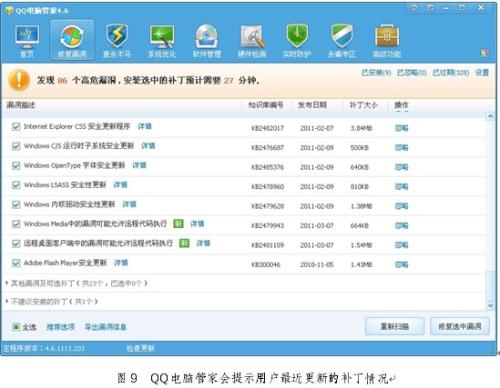Uncheck Windows LSASS 安全性更新
500x388 pixels.
point(16,185)
